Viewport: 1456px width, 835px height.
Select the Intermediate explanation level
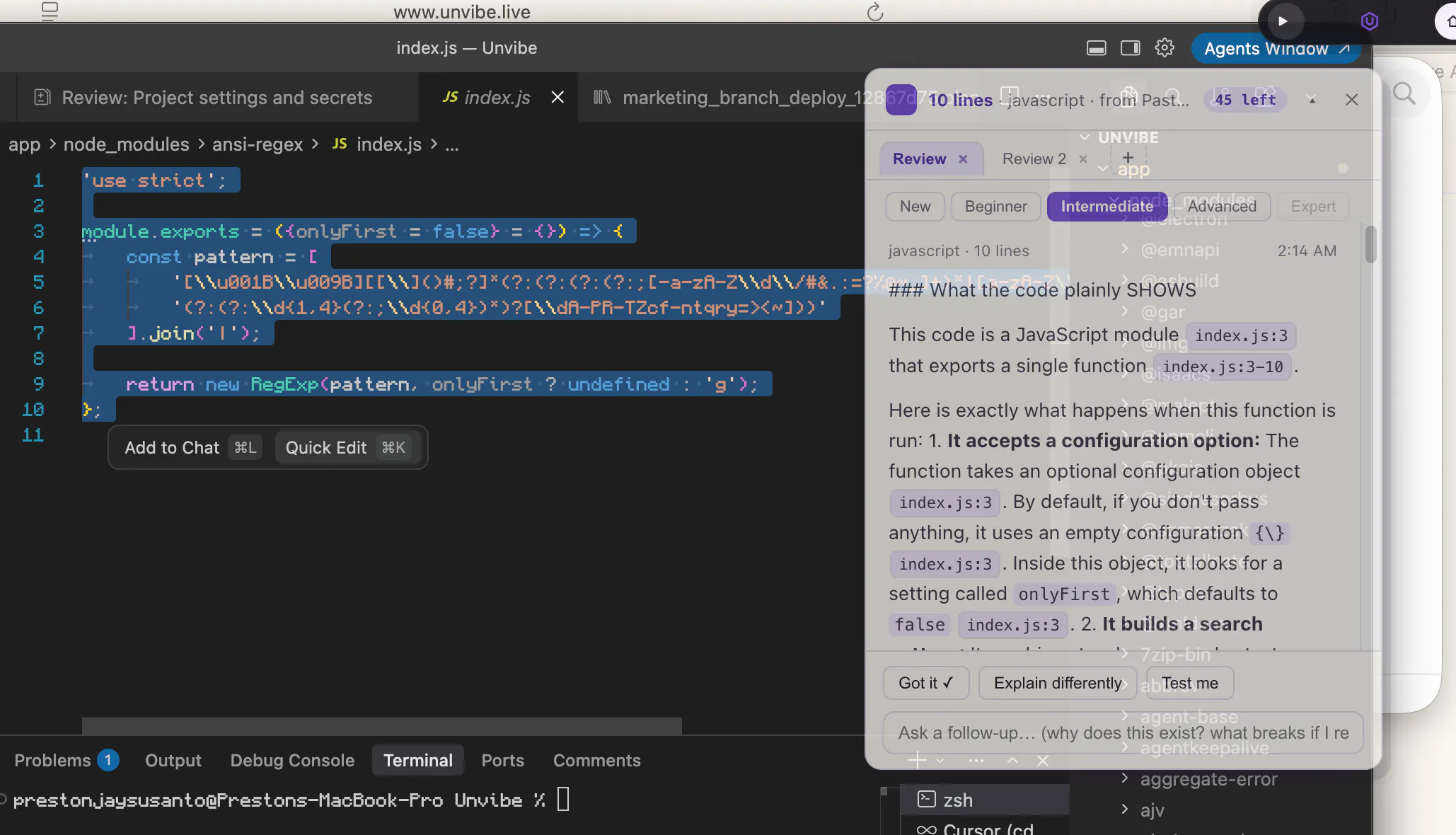click(x=1107, y=207)
